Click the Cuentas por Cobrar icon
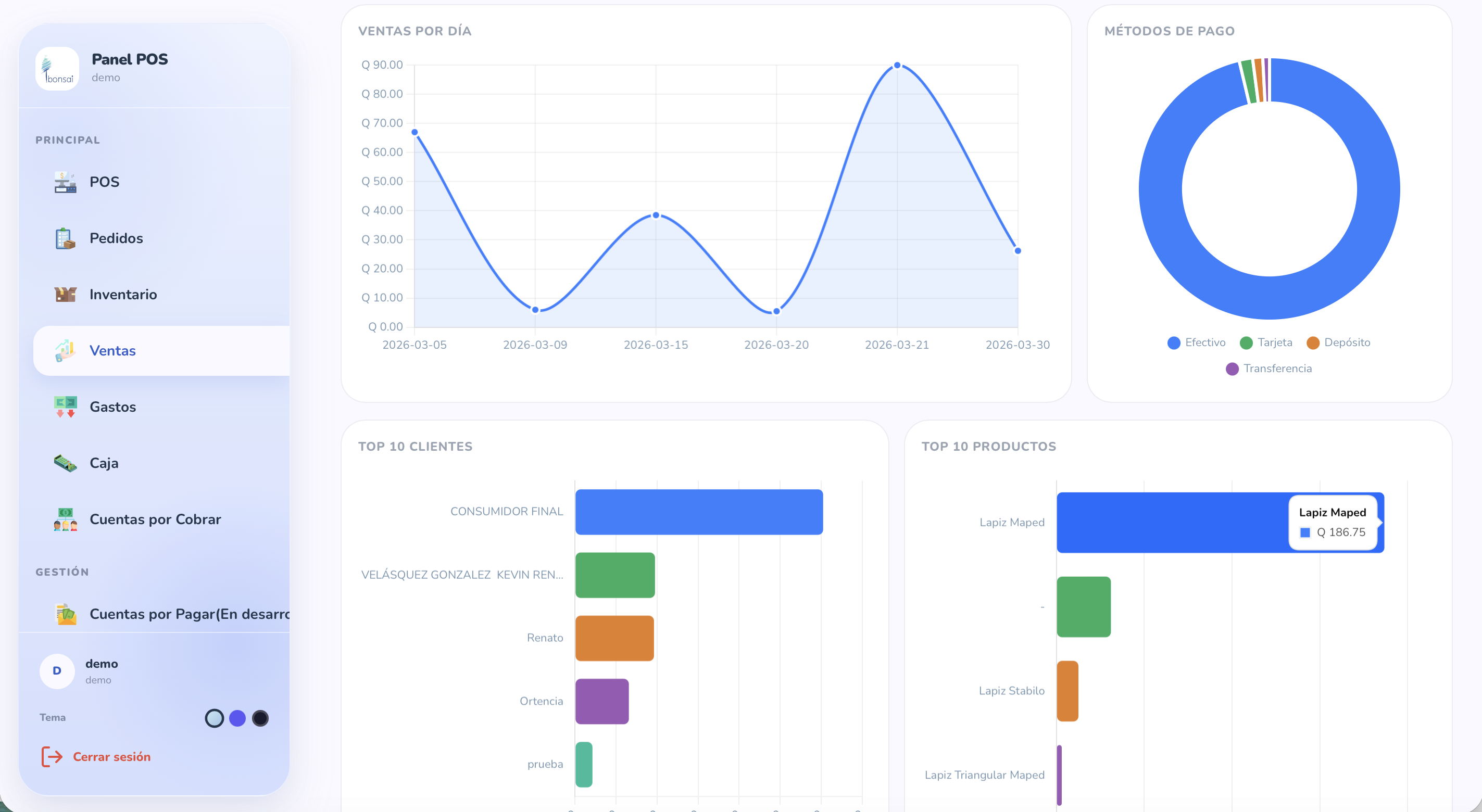 pos(65,519)
